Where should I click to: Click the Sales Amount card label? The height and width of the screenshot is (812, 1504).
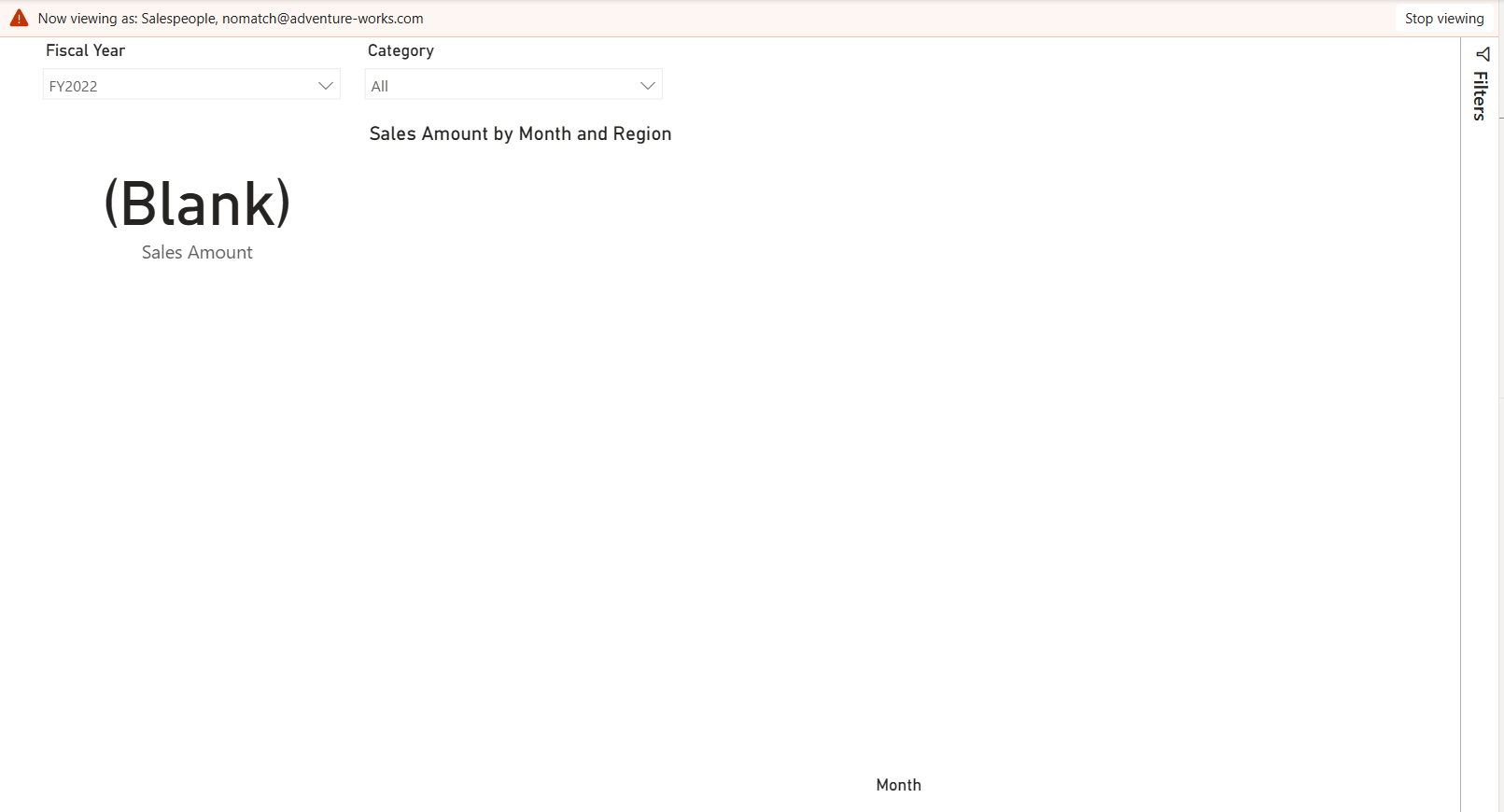pos(197,252)
